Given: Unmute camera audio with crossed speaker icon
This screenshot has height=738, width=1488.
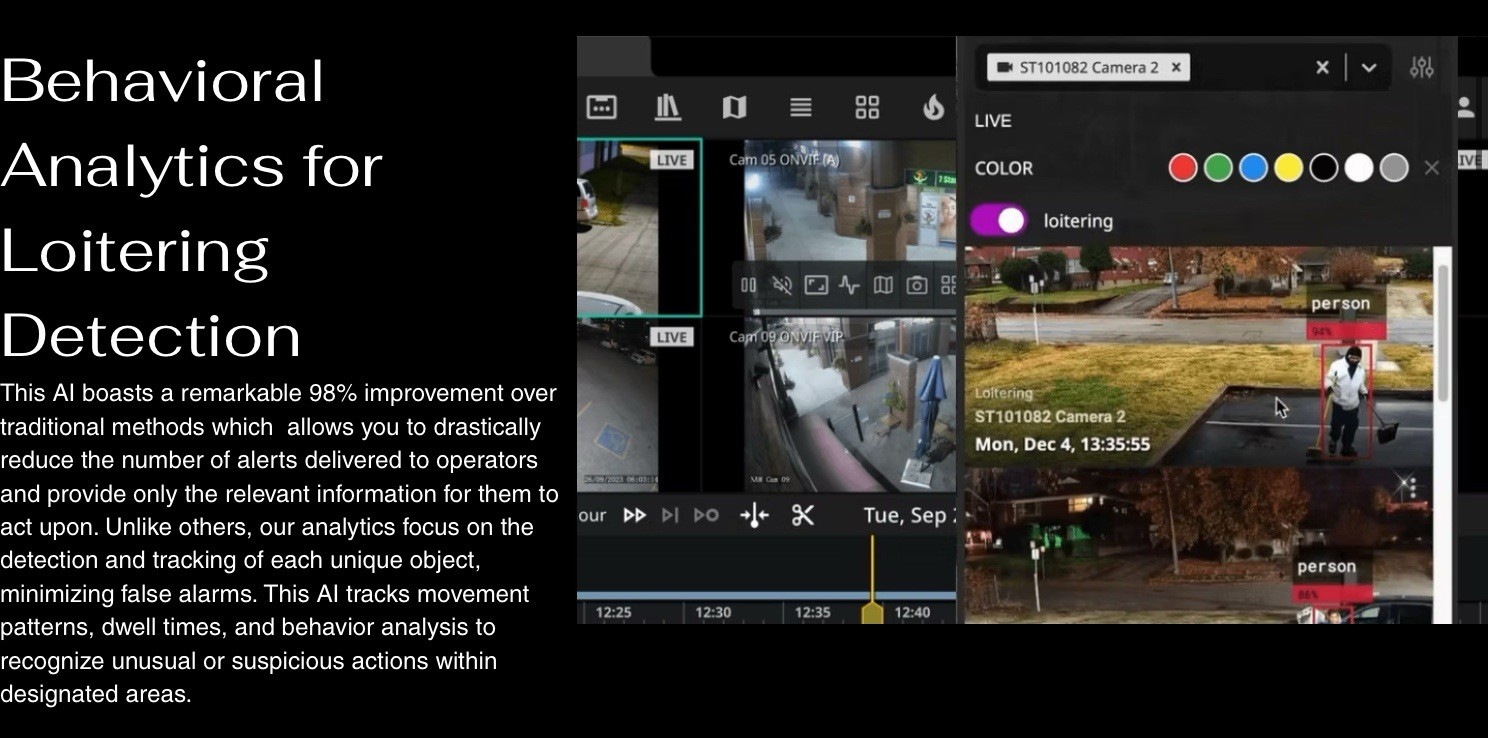Looking at the screenshot, I should [782, 285].
